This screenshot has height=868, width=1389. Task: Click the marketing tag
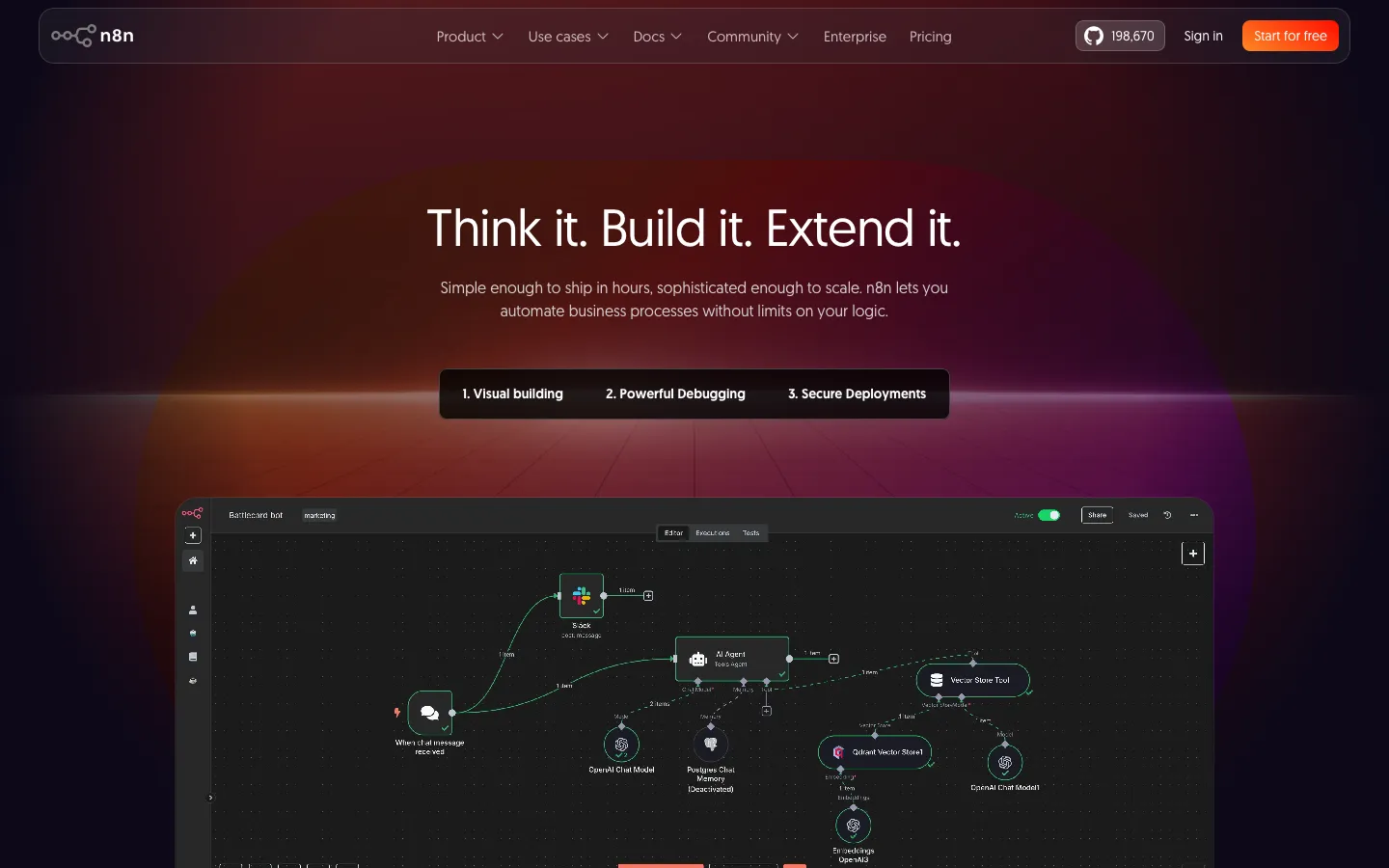[x=319, y=515]
